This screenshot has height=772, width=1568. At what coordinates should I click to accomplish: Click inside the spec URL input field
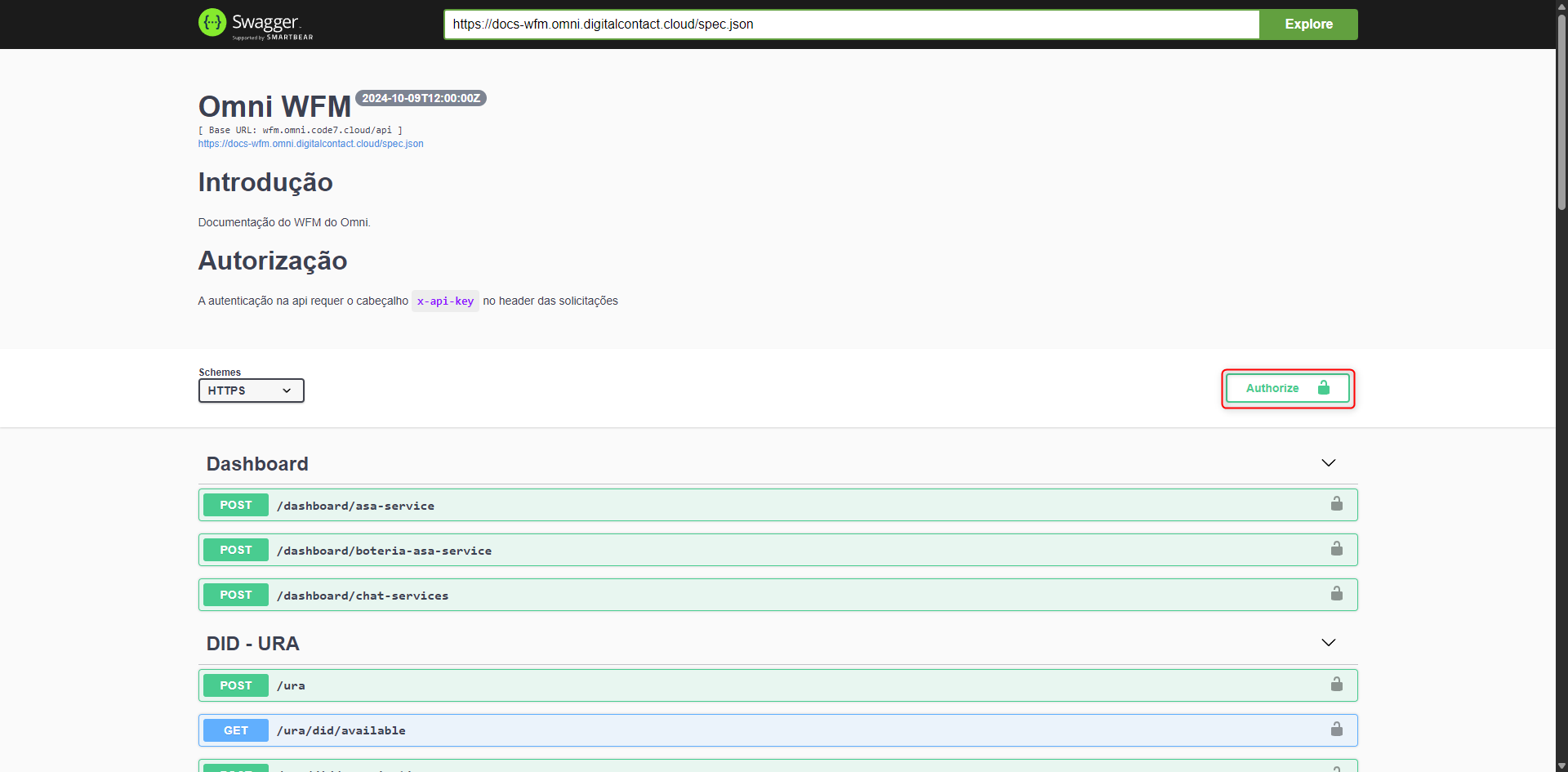[849, 24]
